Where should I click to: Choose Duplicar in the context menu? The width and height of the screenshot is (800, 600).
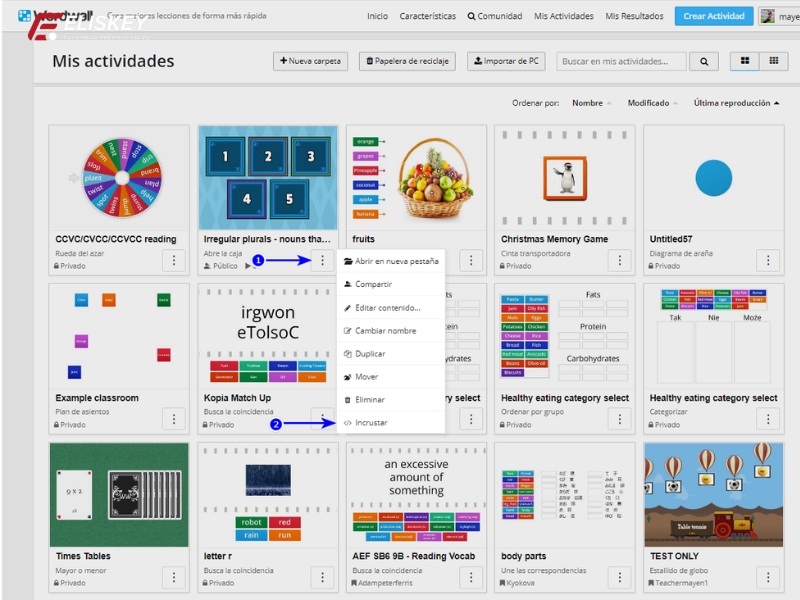coord(370,354)
